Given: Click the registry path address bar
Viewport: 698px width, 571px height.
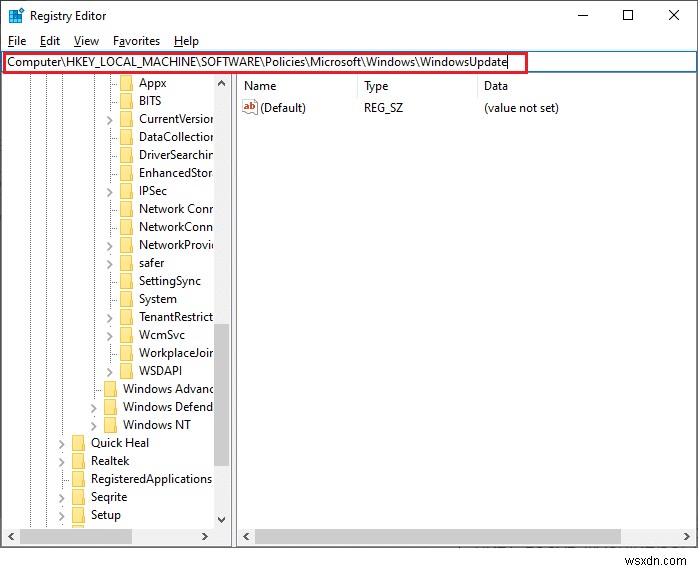Looking at the screenshot, I should tap(349, 62).
